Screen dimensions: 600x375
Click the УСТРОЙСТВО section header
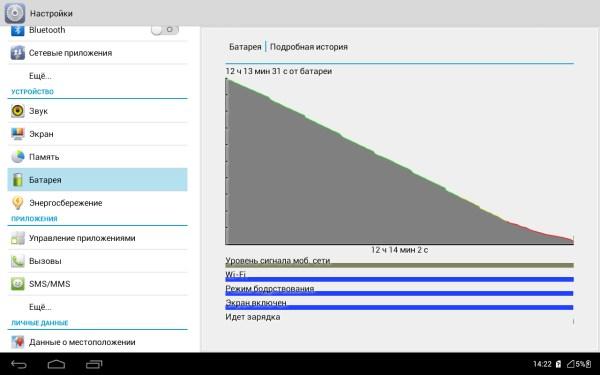[33, 92]
